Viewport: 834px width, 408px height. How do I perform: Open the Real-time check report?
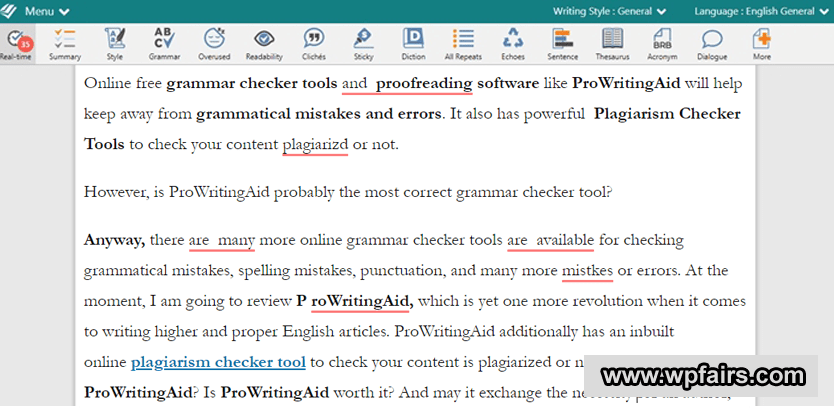pos(17,44)
